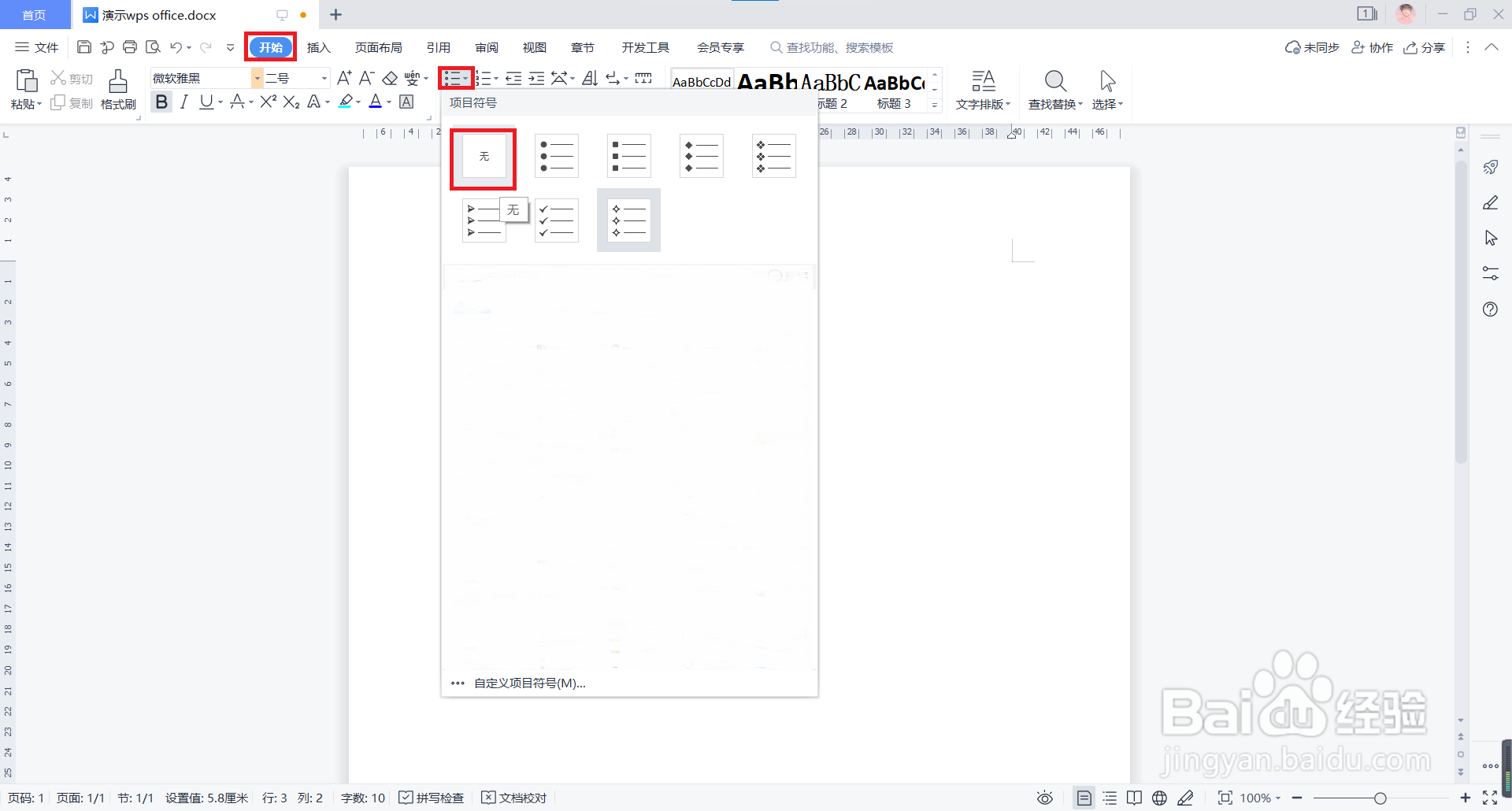Open the 文件 menu
1512x811 pixels.
(37, 47)
